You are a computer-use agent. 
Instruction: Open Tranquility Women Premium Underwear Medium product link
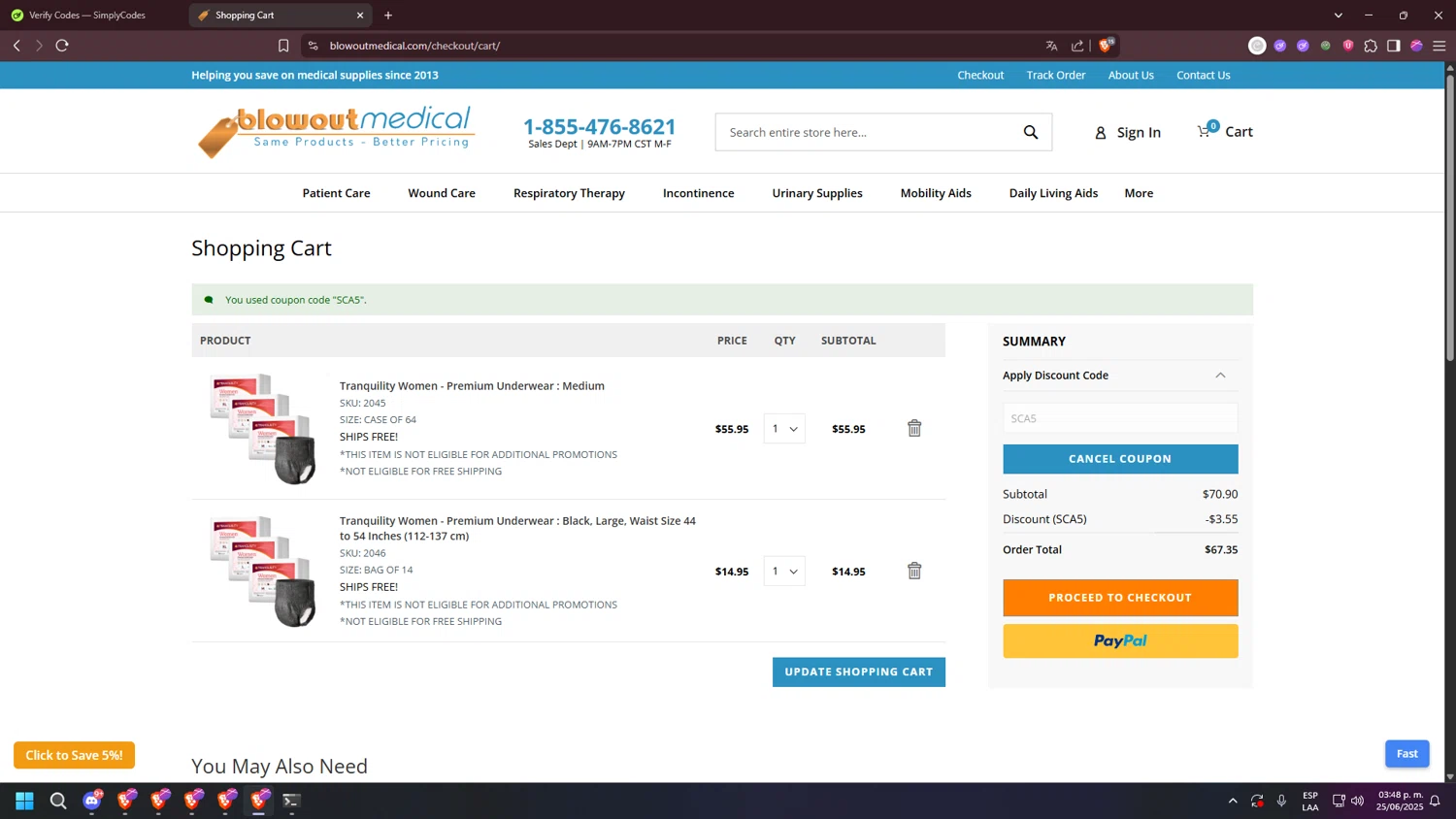click(472, 385)
